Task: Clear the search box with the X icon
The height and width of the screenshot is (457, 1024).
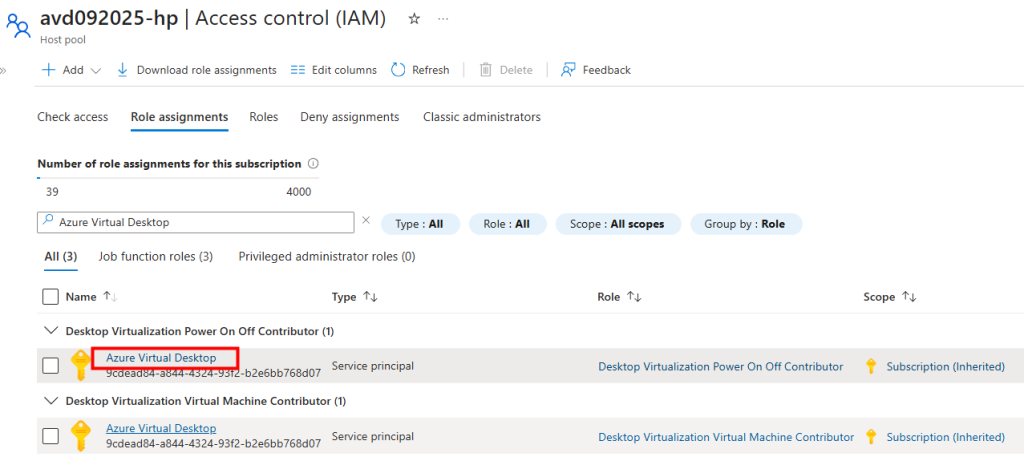Action: coord(365,221)
